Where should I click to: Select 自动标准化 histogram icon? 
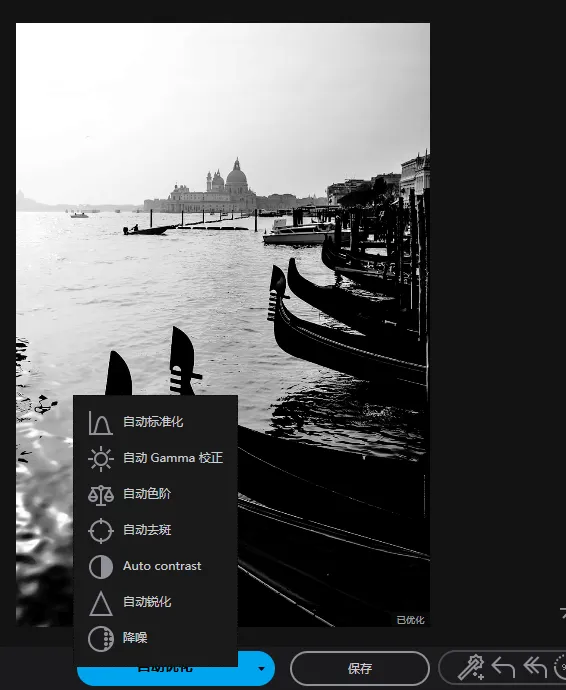(100, 423)
